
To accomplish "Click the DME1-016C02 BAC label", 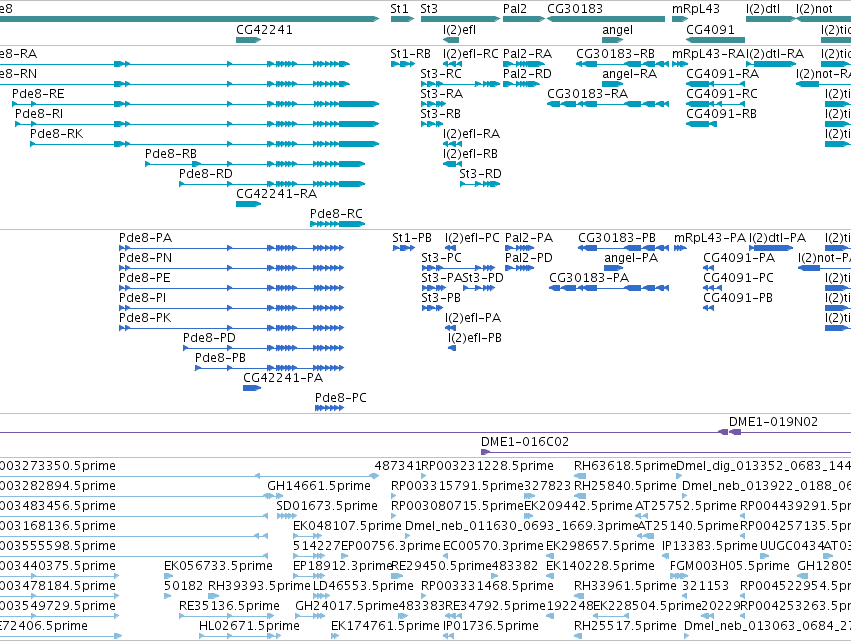I will (525, 442).
